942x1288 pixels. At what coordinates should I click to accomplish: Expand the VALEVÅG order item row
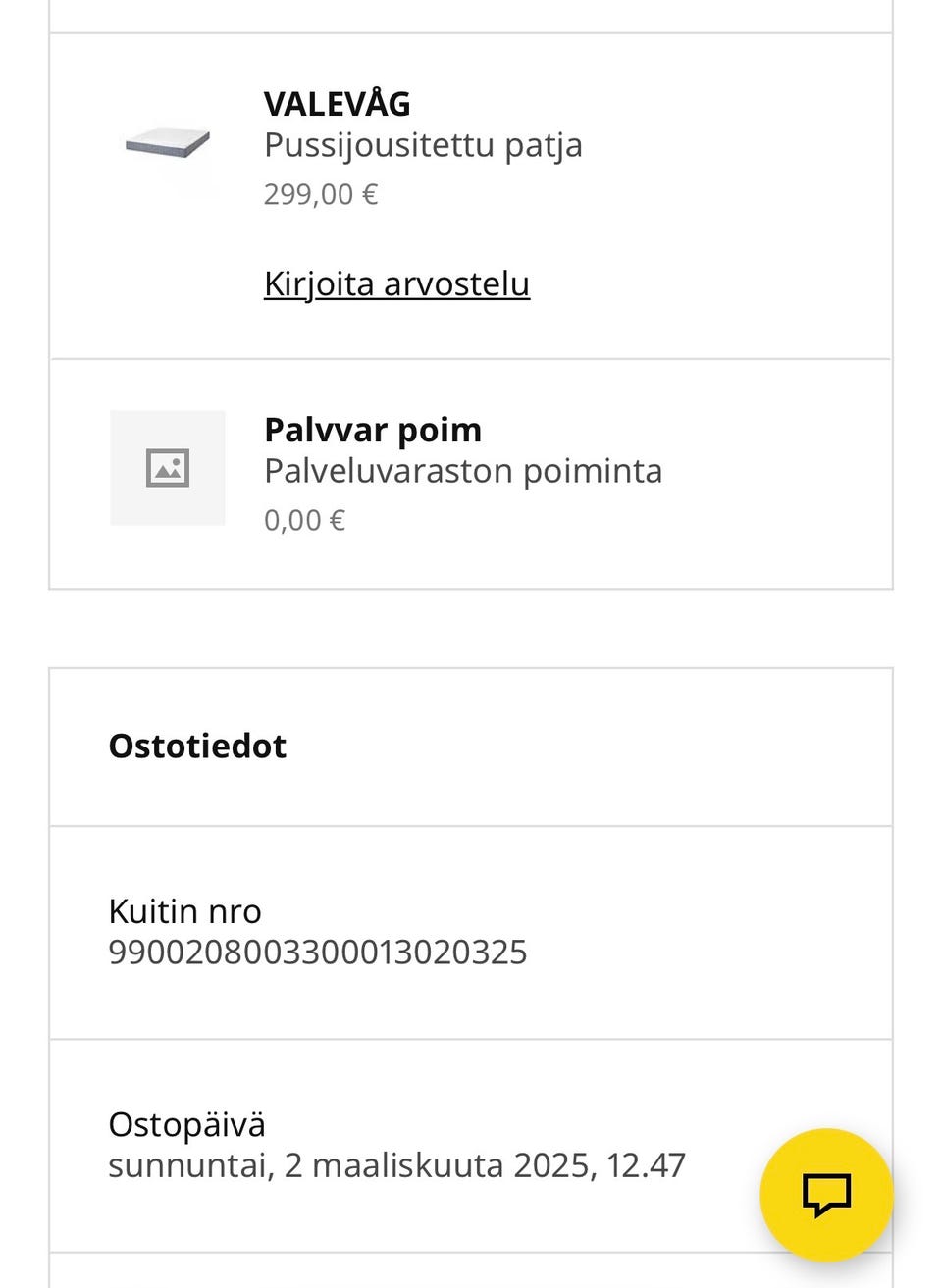pyautogui.click(x=471, y=191)
